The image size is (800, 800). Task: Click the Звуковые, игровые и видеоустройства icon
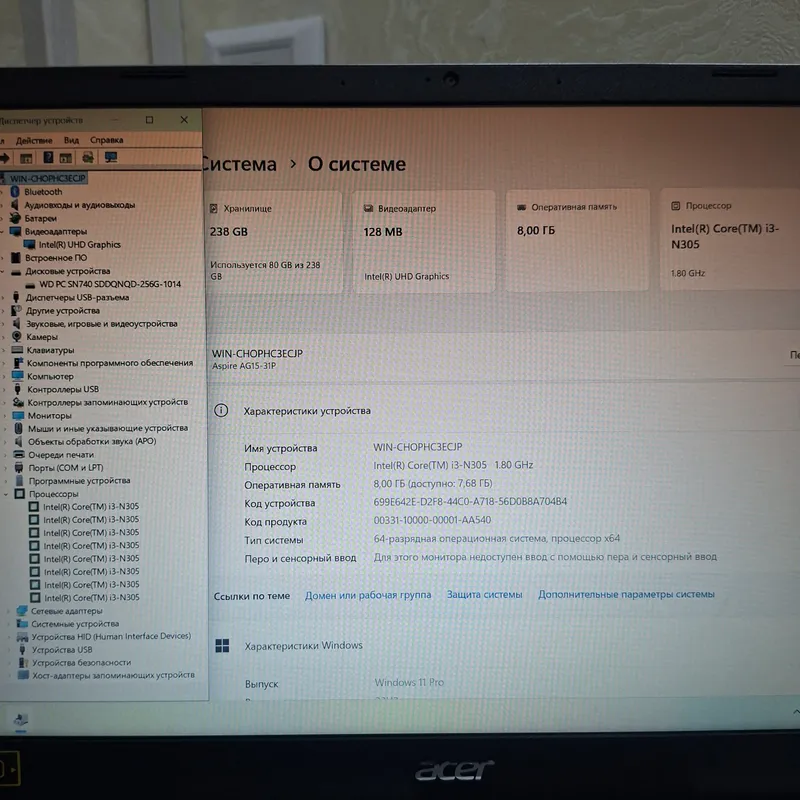(16, 323)
